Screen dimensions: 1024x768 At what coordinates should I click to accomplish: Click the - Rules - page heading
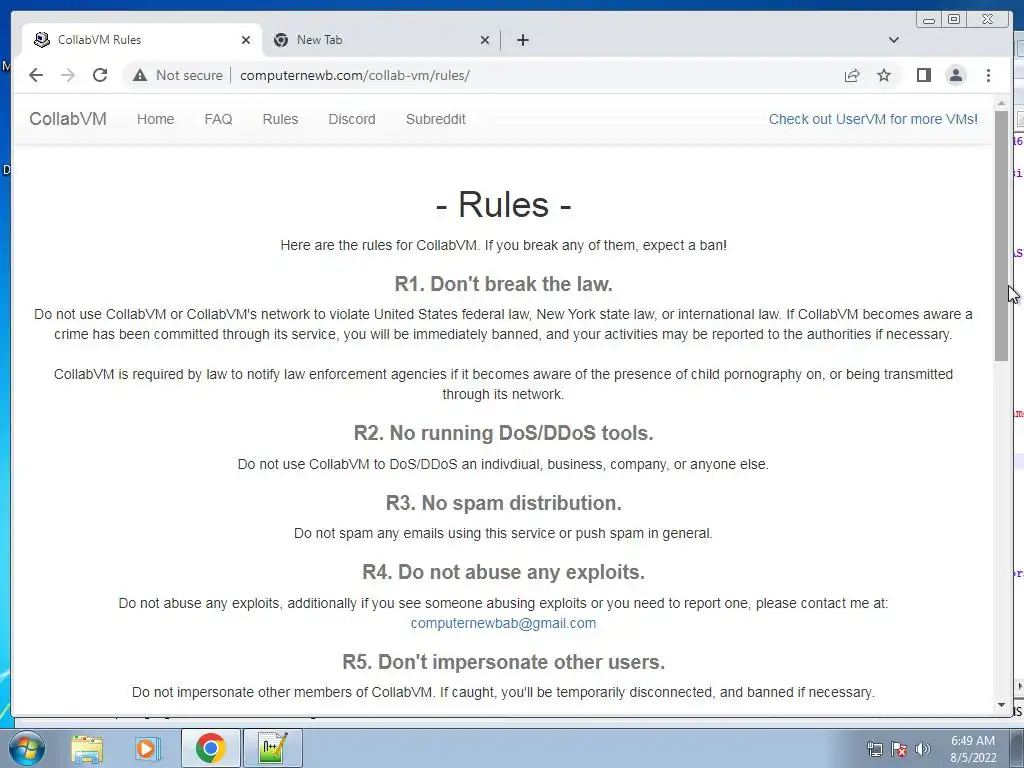(504, 204)
